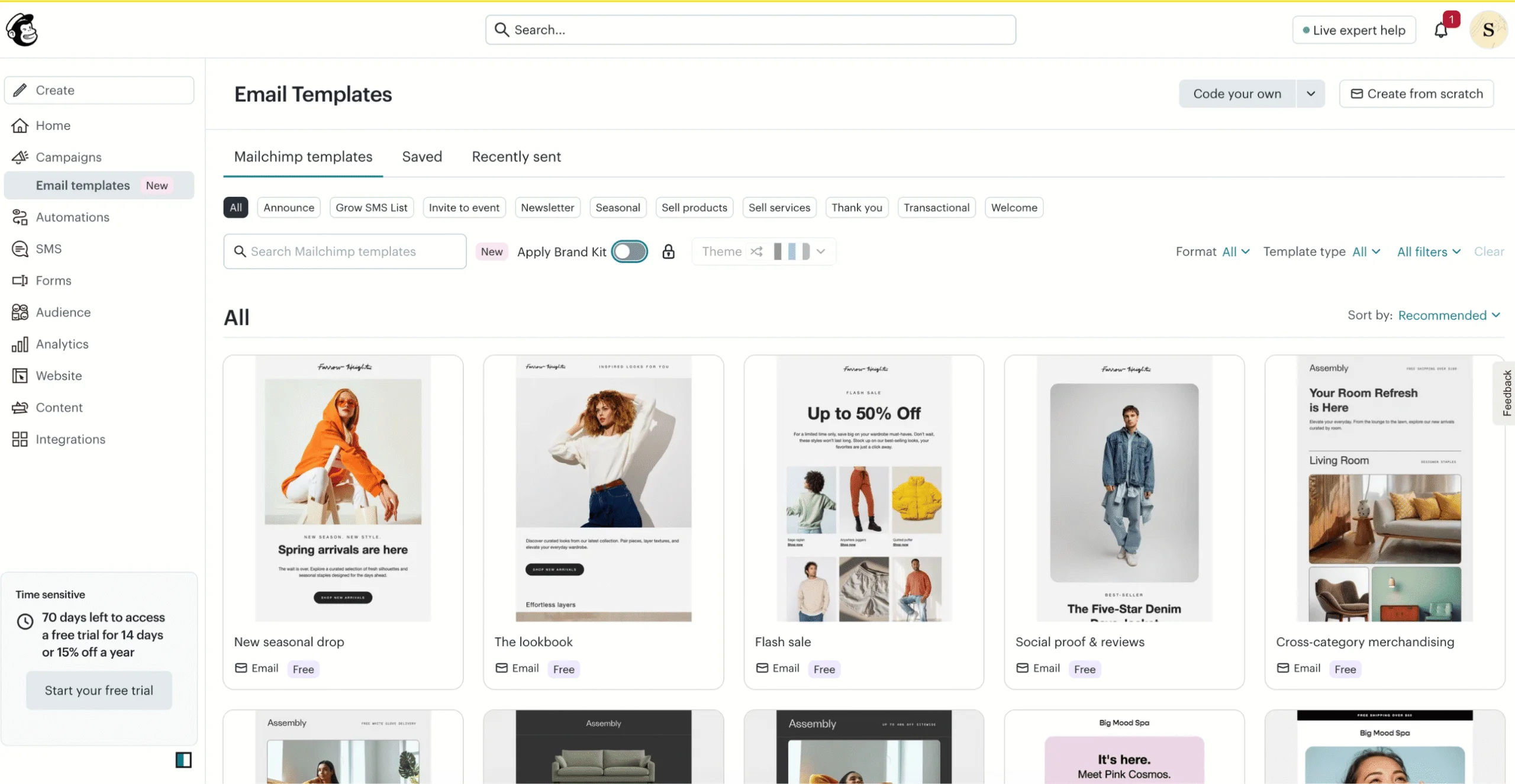Screen dimensions: 1515x784
Task: Click the Theme color swatches
Action: pyautogui.click(x=791, y=251)
